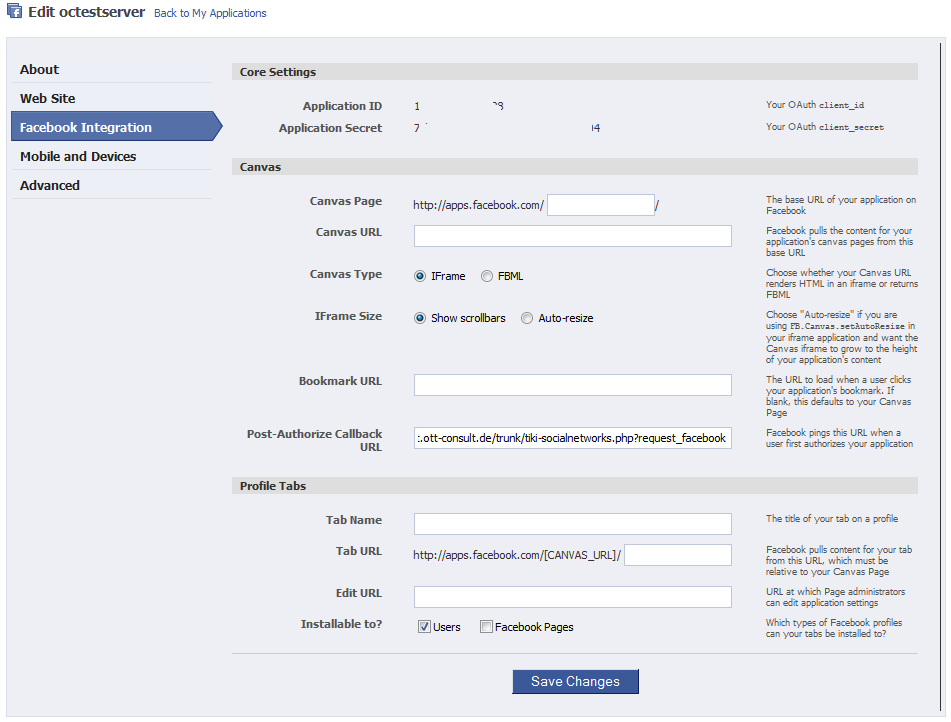Select the Facebook Integration section
The width and height of the screenshot is (951, 722).
86,127
